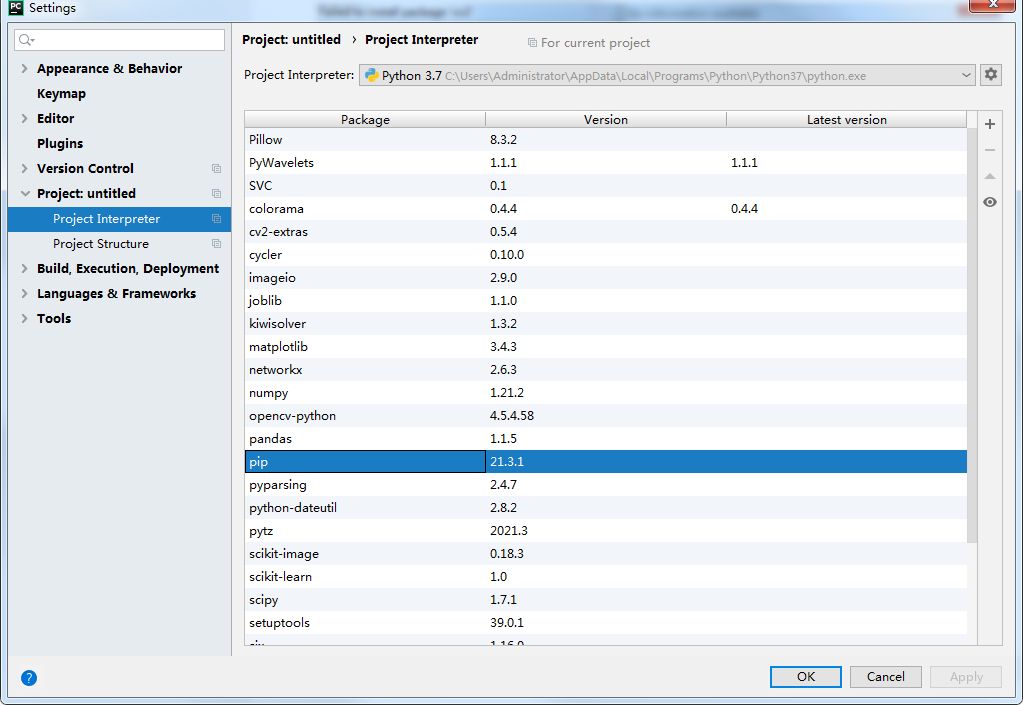Screen dimensions: 1023x705
Task: Open Appearance & Behavior settings
Action: pyautogui.click(x=110, y=68)
